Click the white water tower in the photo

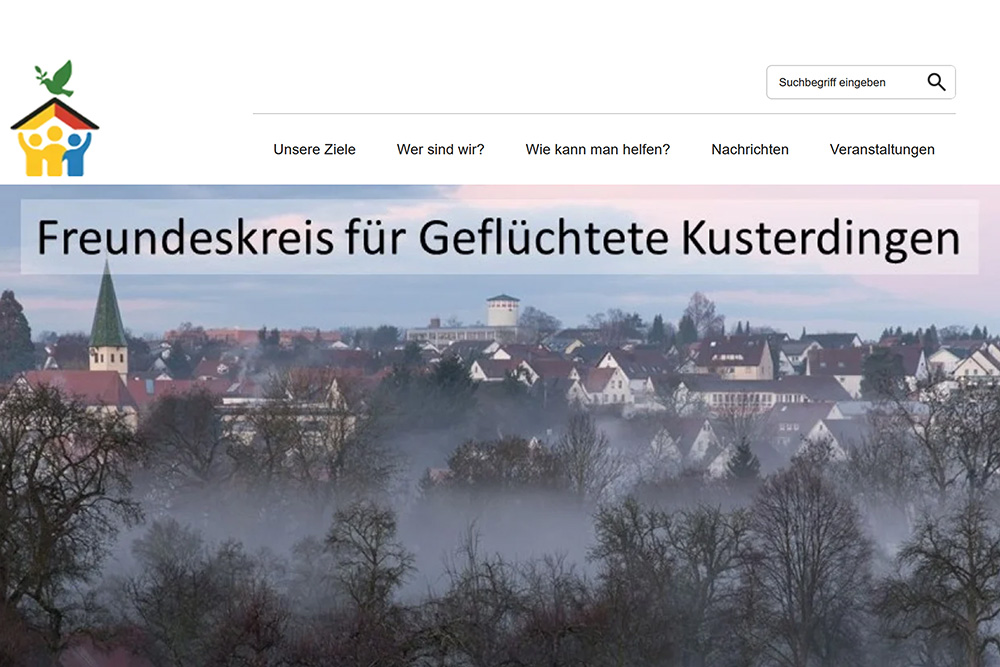(503, 312)
